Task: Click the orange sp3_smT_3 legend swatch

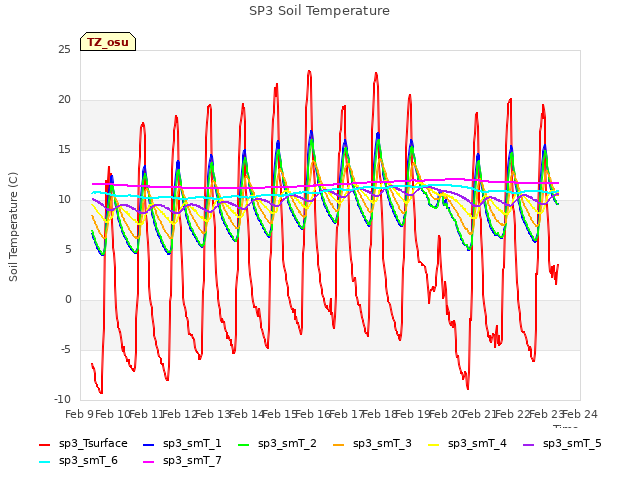Action: (339, 445)
